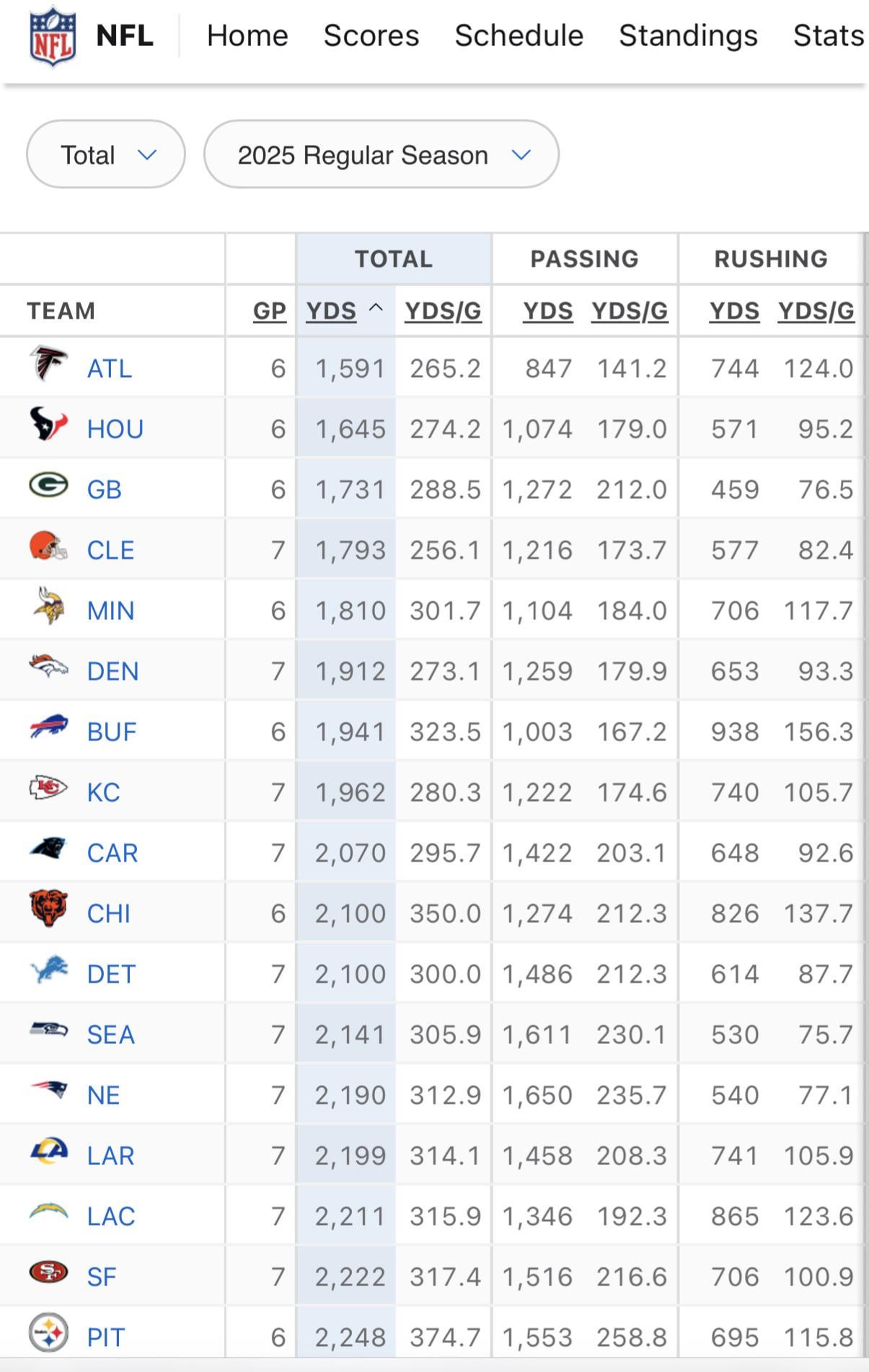Click the Houston Texans team logo
Viewport: 869px width, 1372px height.
click(48, 425)
